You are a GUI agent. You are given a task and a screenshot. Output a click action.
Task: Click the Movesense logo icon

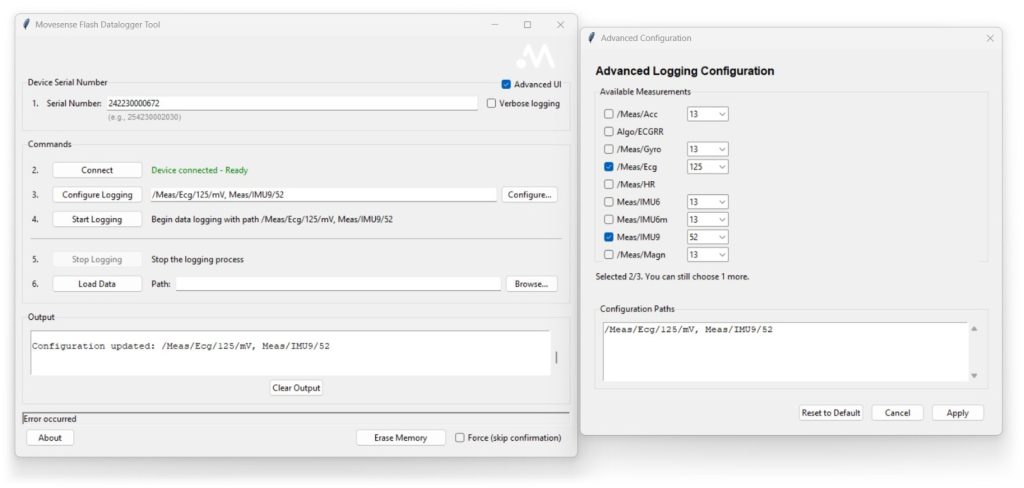tap(535, 57)
